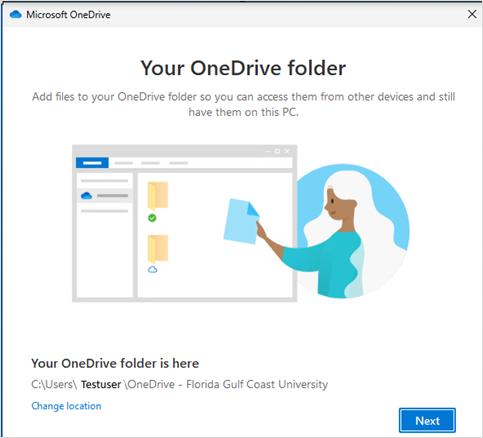Click the illustration window minimize icon

click(268, 151)
